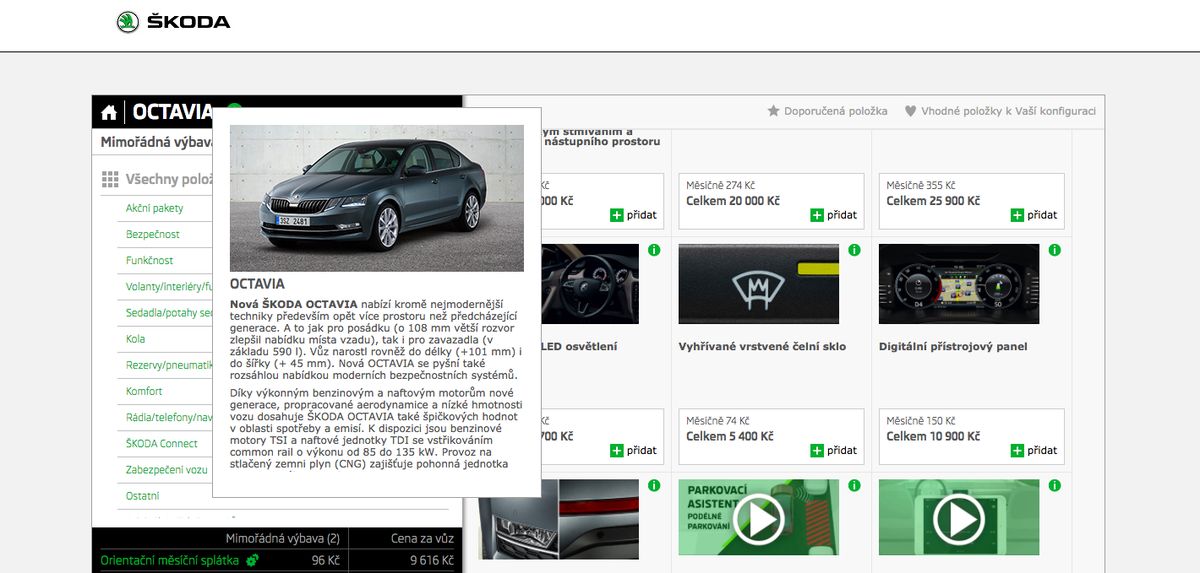Image resolution: width=1200 pixels, height=573 pixels.
Task: Click přidat label on 10 900 Kč card
Action: pos(1042,450)
